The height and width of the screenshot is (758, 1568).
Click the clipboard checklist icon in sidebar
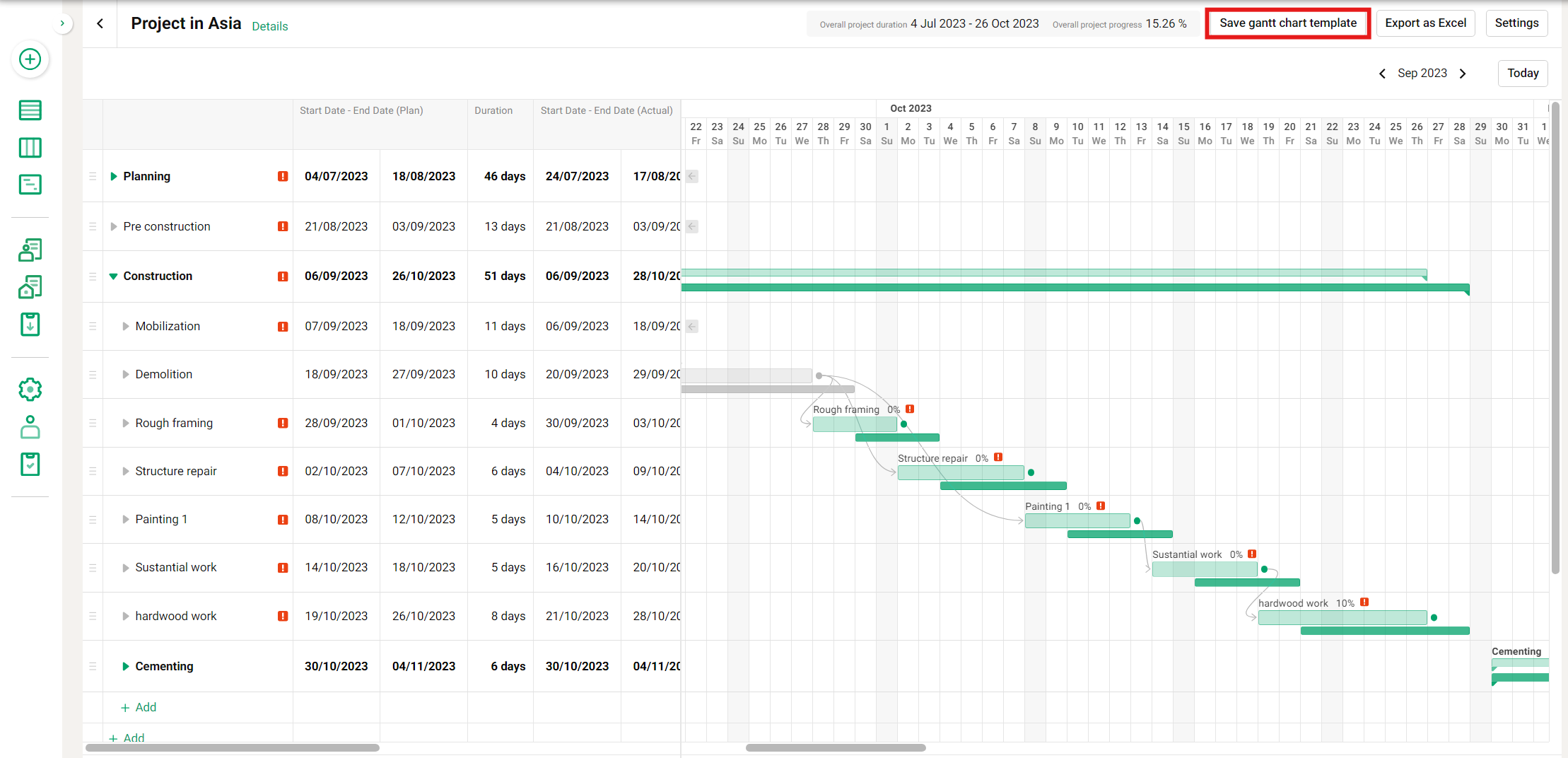click(30, 465)
